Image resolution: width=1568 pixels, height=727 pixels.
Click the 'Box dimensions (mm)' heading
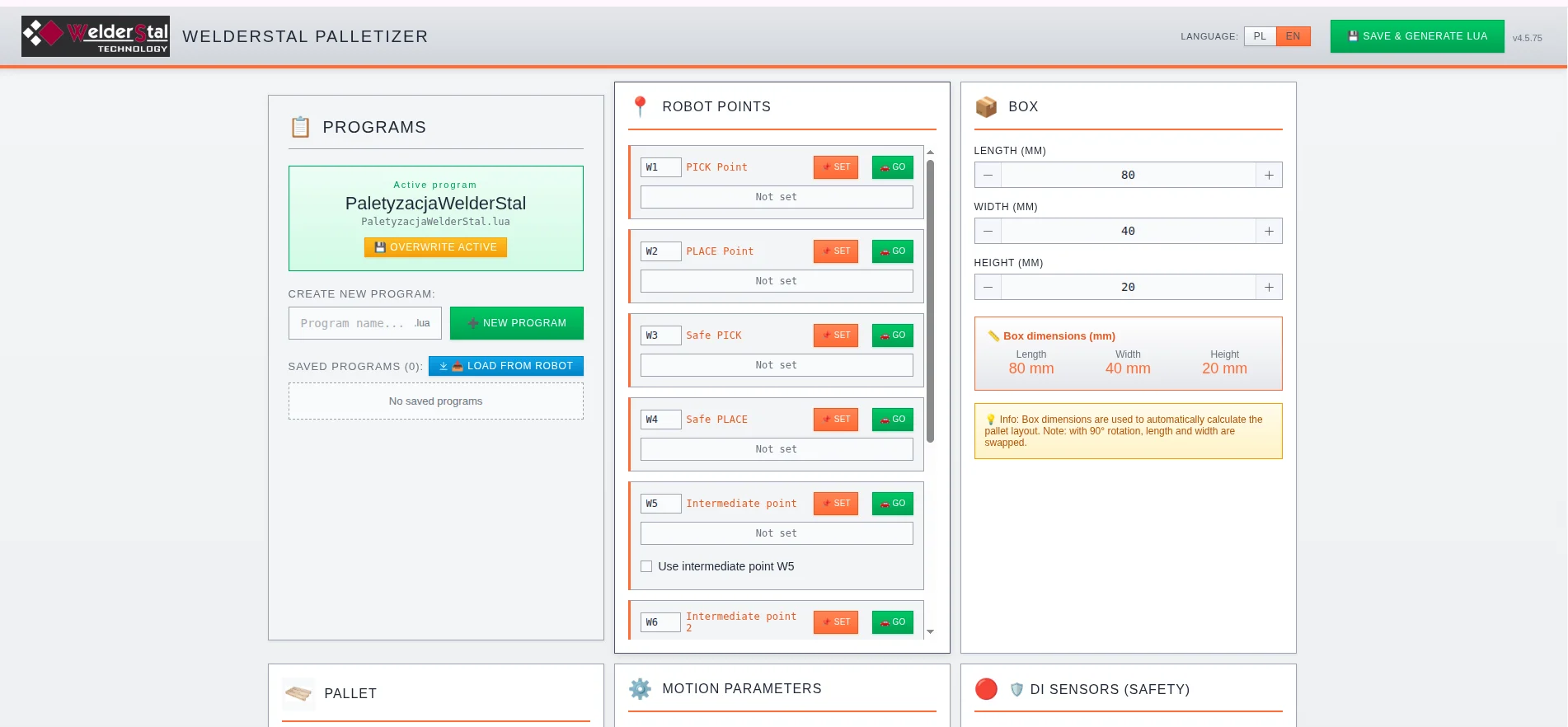[1059, 336]
